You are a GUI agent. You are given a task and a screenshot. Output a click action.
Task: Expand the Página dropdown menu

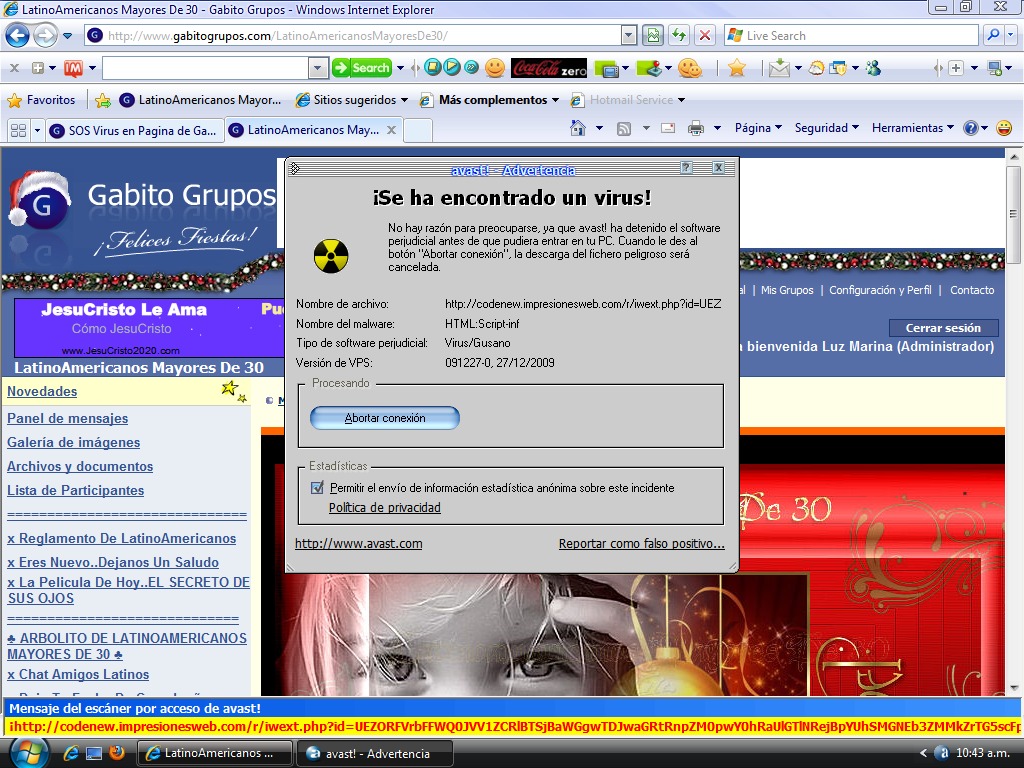759,128
